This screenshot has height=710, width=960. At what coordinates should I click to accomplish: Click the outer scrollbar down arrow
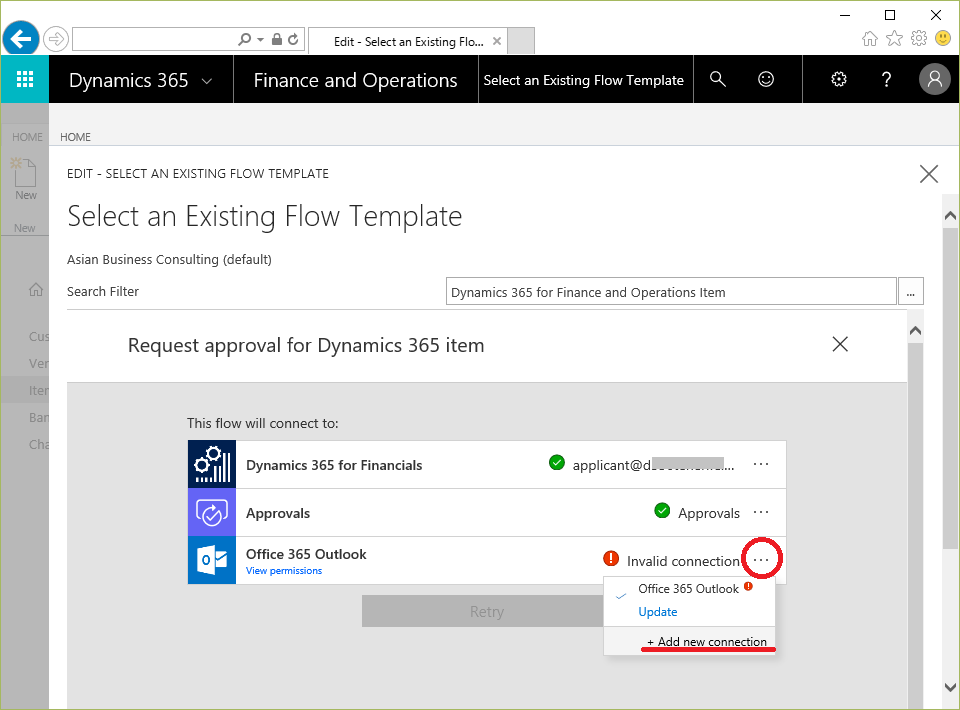(950, 687)
